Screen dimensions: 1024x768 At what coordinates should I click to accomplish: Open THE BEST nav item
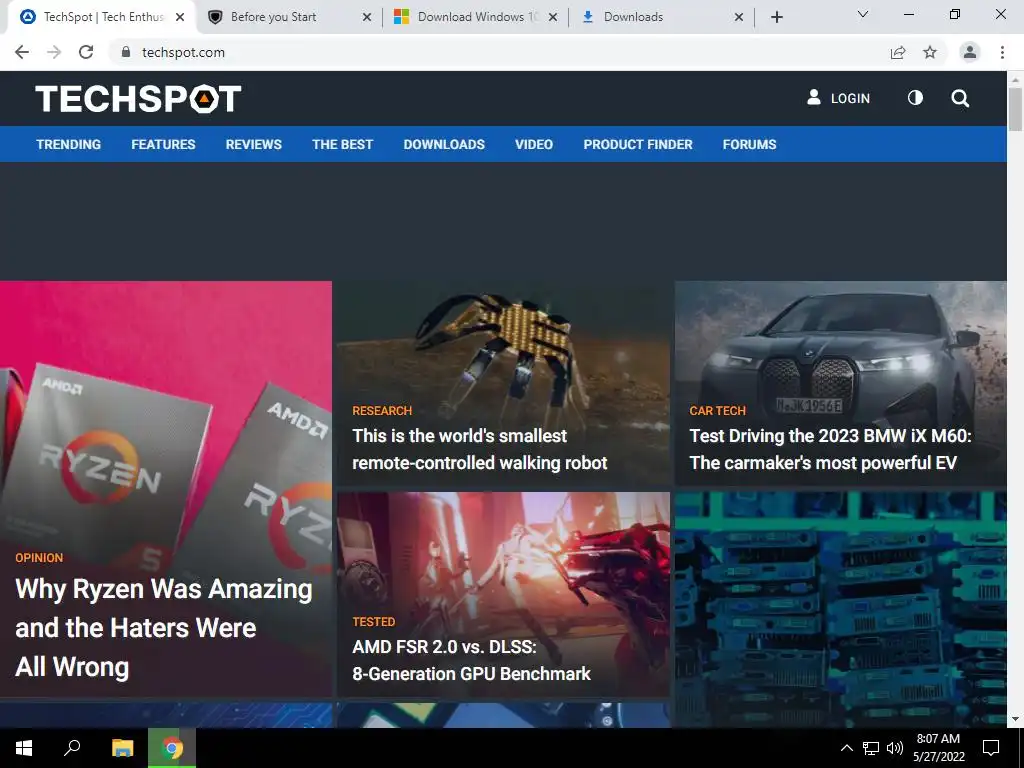tap(342, 144)
